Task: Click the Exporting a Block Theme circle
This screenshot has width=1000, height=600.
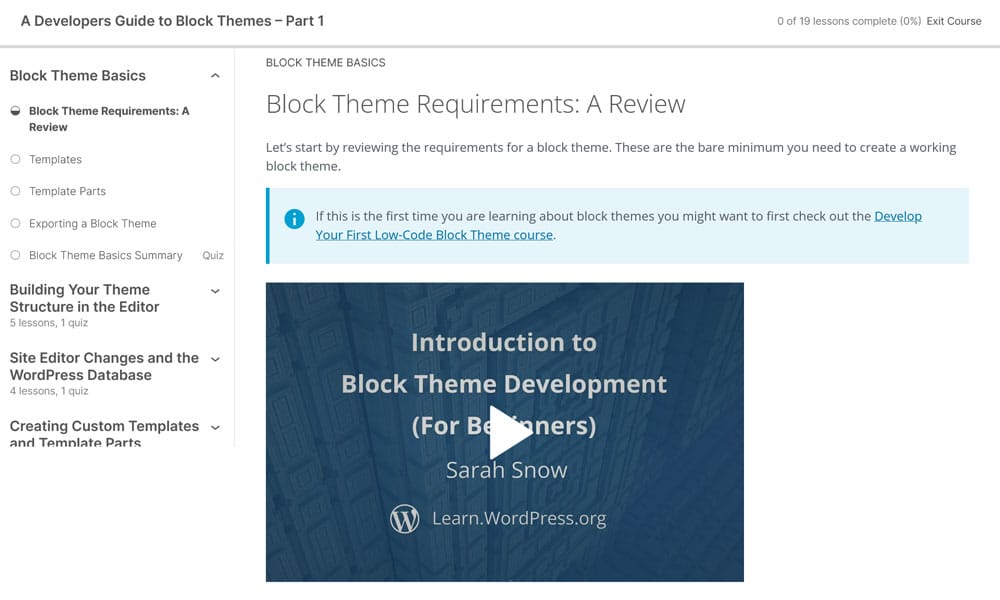Action: coord(15,223)
